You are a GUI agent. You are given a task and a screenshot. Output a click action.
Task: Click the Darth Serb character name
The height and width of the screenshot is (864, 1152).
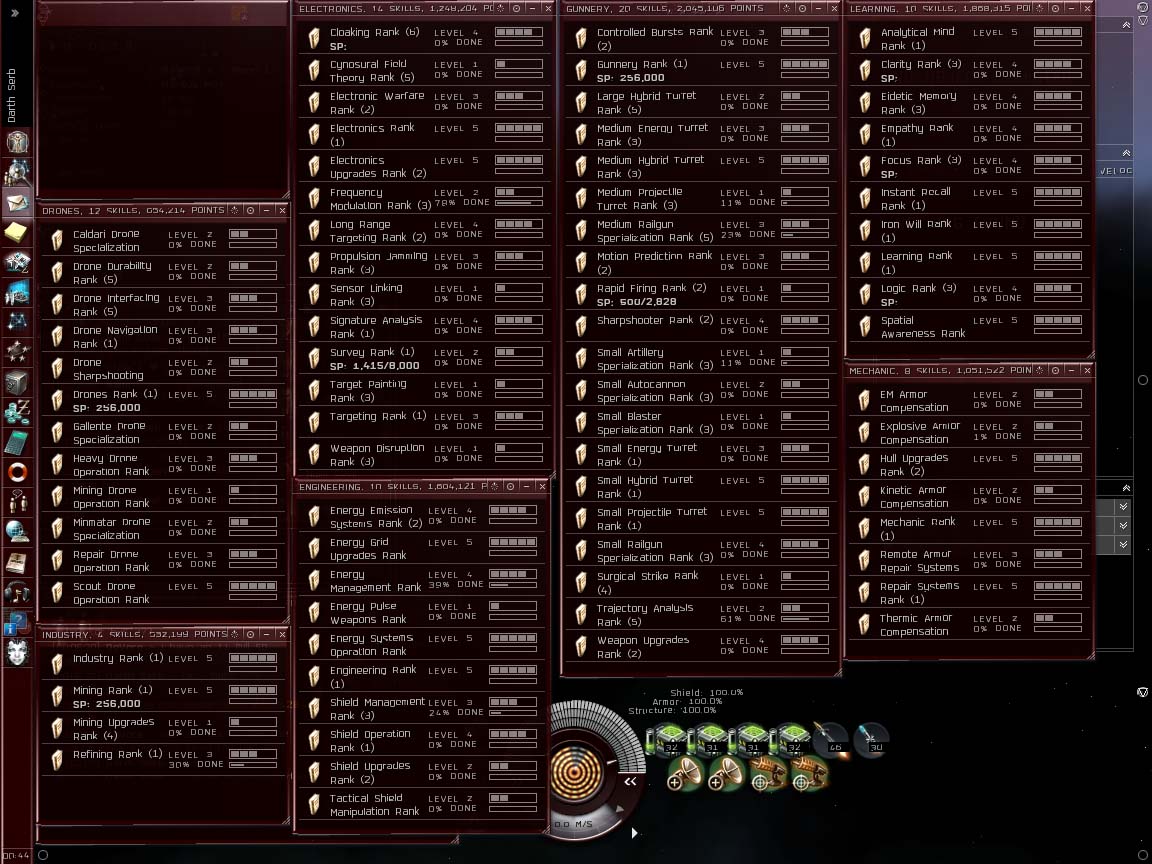pyautogui.click(x=11, y=96)
